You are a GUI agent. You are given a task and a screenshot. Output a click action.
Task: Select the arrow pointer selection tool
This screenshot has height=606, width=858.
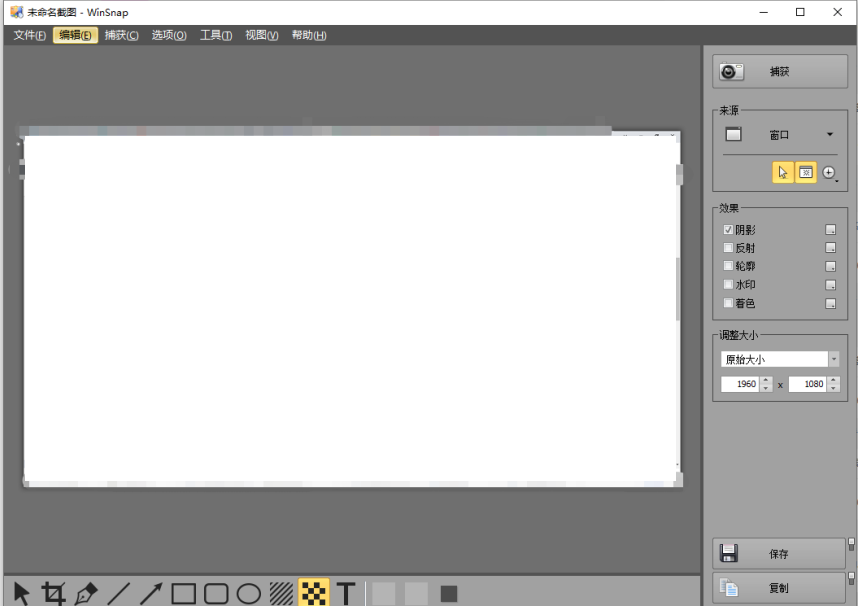22,593
